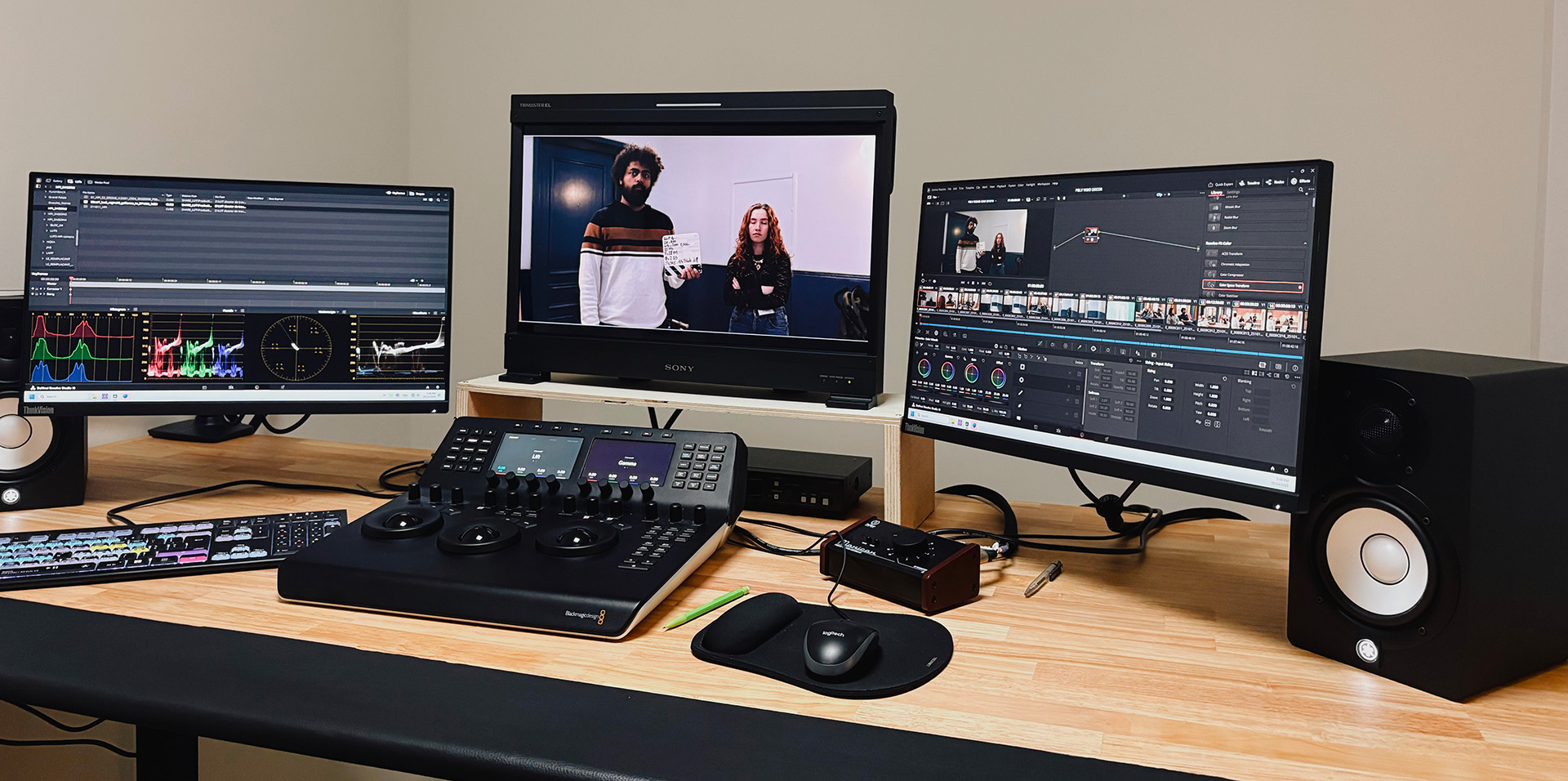This screenshot has height=781, width=1568.
Task: Switch to the Settings tab in effects panel
Action: pyautogui.click(x=1233, y=193)
